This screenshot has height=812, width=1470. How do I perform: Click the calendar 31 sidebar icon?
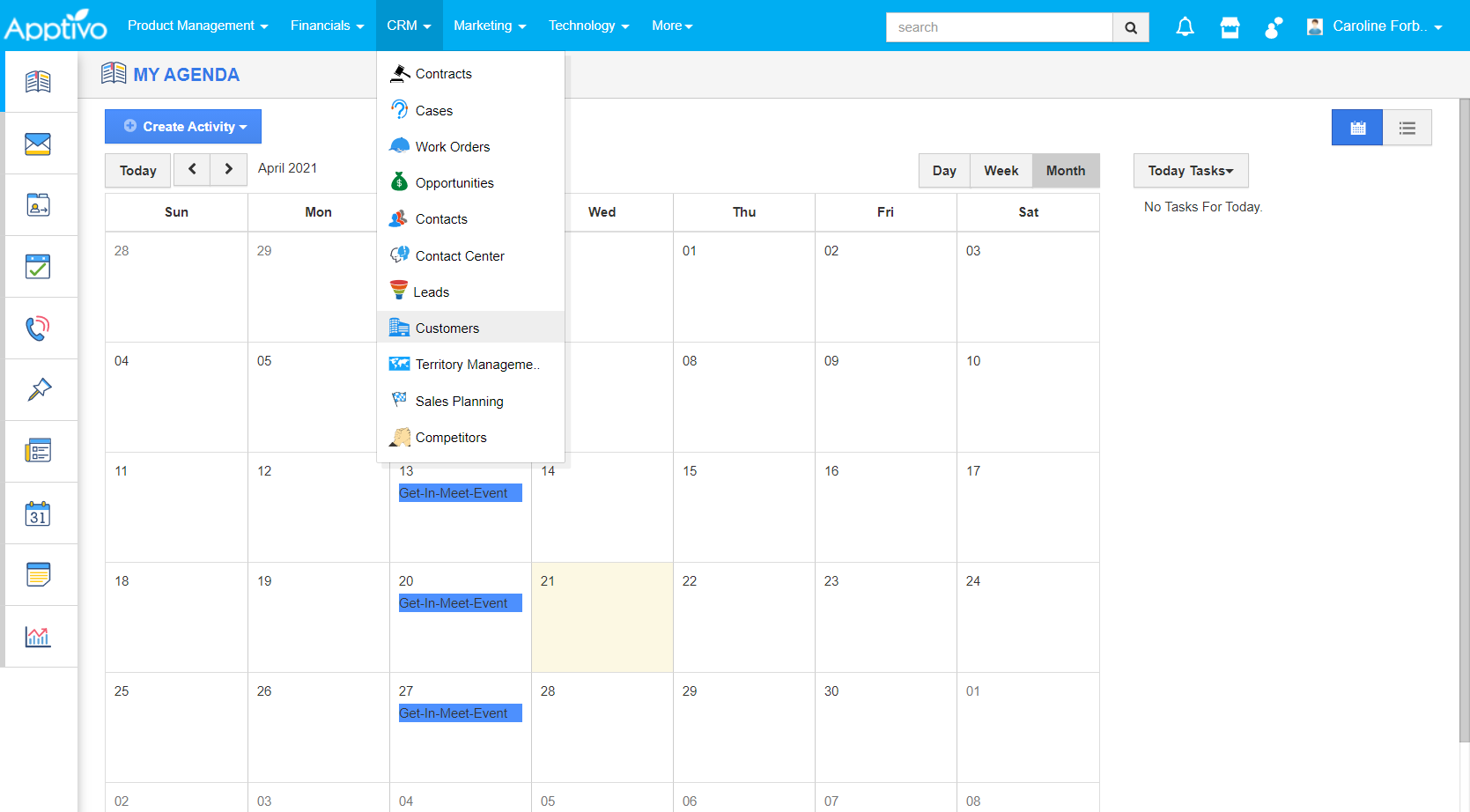(38, 513)
